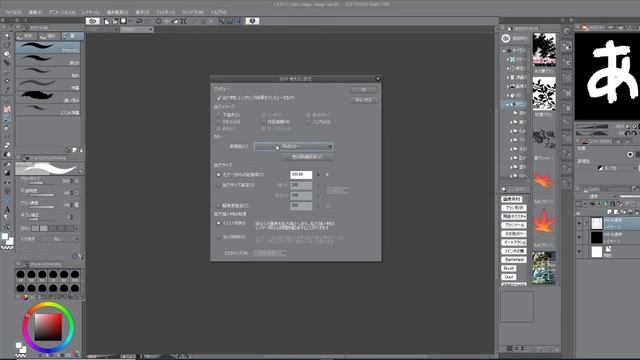
Task: Open the Animation menu
Action: point(62,12)
